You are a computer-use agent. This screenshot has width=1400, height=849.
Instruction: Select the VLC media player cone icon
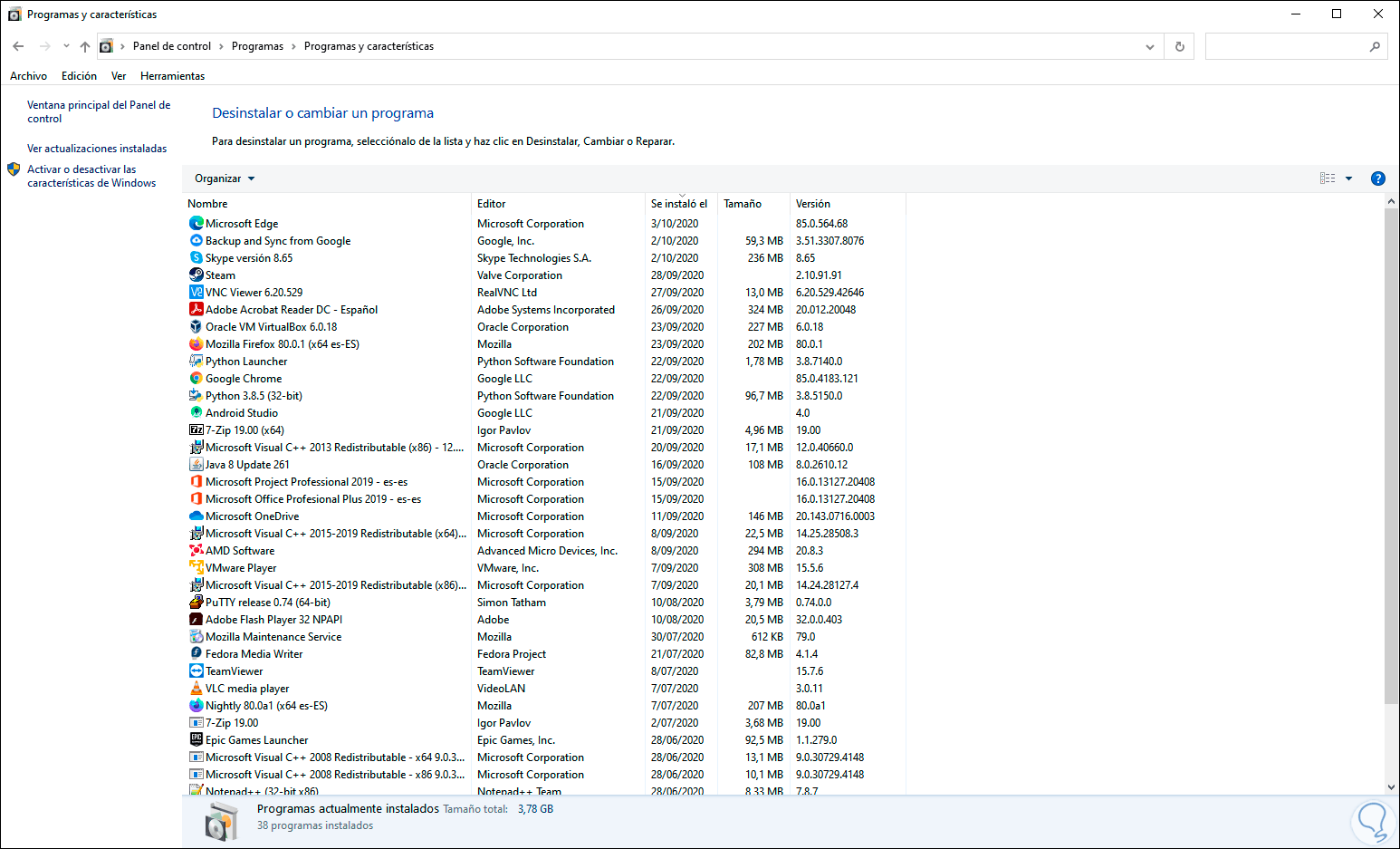pos(196,689)
